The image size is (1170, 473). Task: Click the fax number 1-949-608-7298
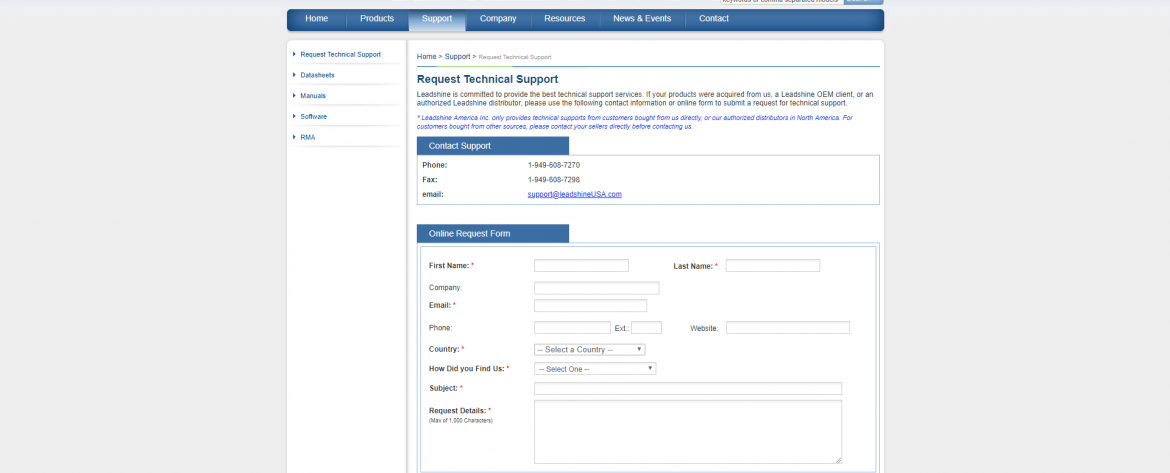[554, 180]
